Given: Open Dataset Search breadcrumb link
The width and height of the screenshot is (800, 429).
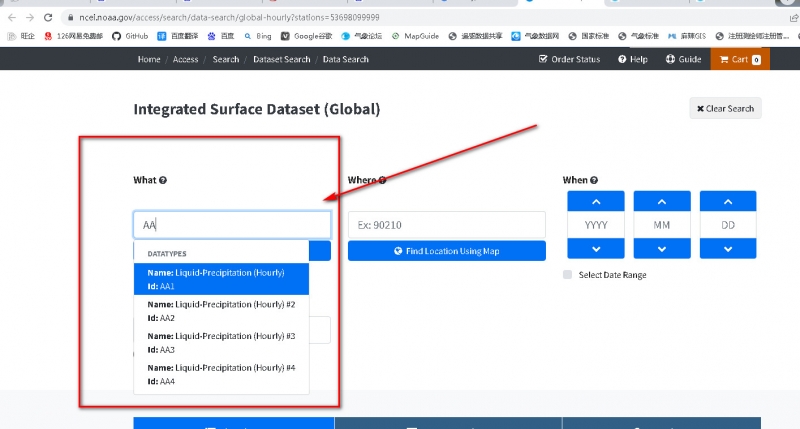Looking at the screenshot, I should click(x=281, y=60).
